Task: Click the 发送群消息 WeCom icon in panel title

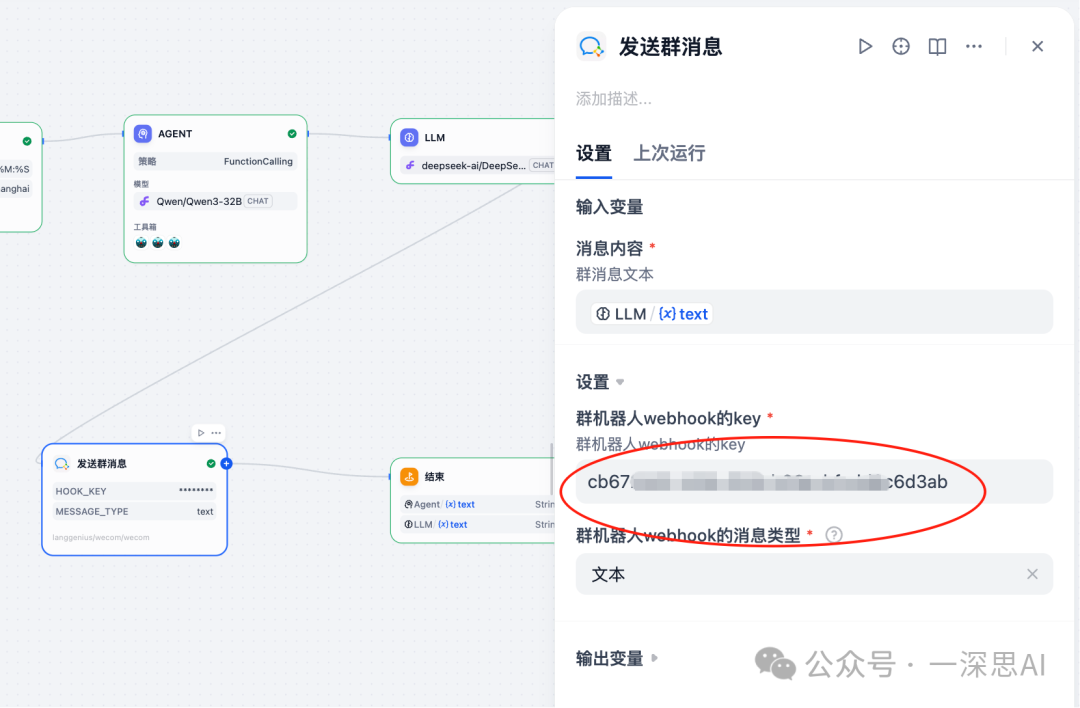Action: click(591, 47)
